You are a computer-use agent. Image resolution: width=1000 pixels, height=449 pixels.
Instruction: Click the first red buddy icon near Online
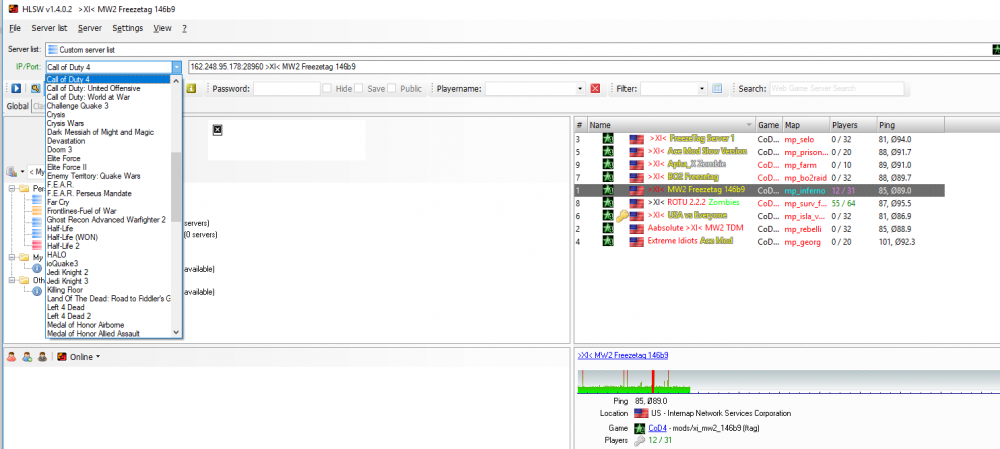tap(11, 357)
